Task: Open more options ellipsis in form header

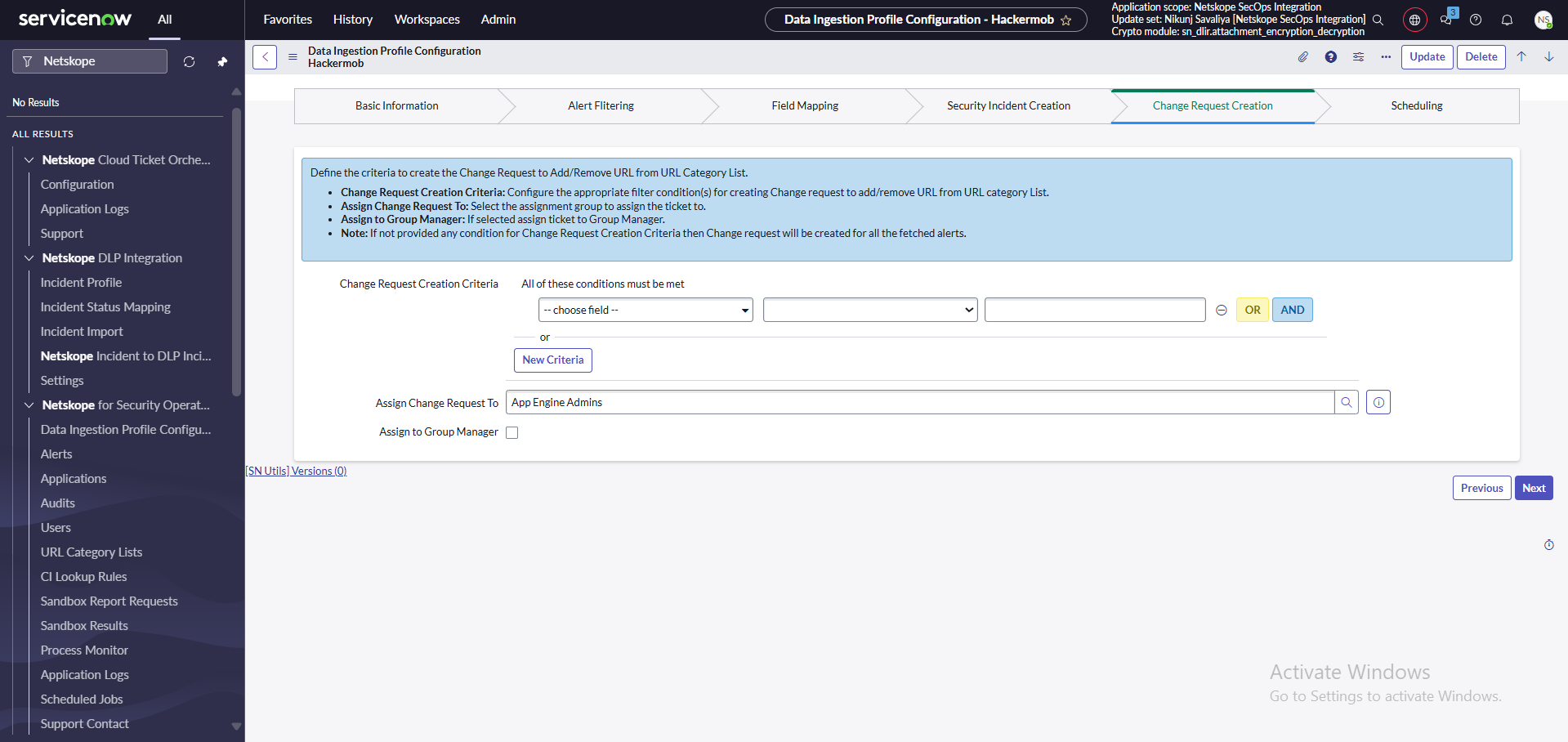Action: 1386,57
